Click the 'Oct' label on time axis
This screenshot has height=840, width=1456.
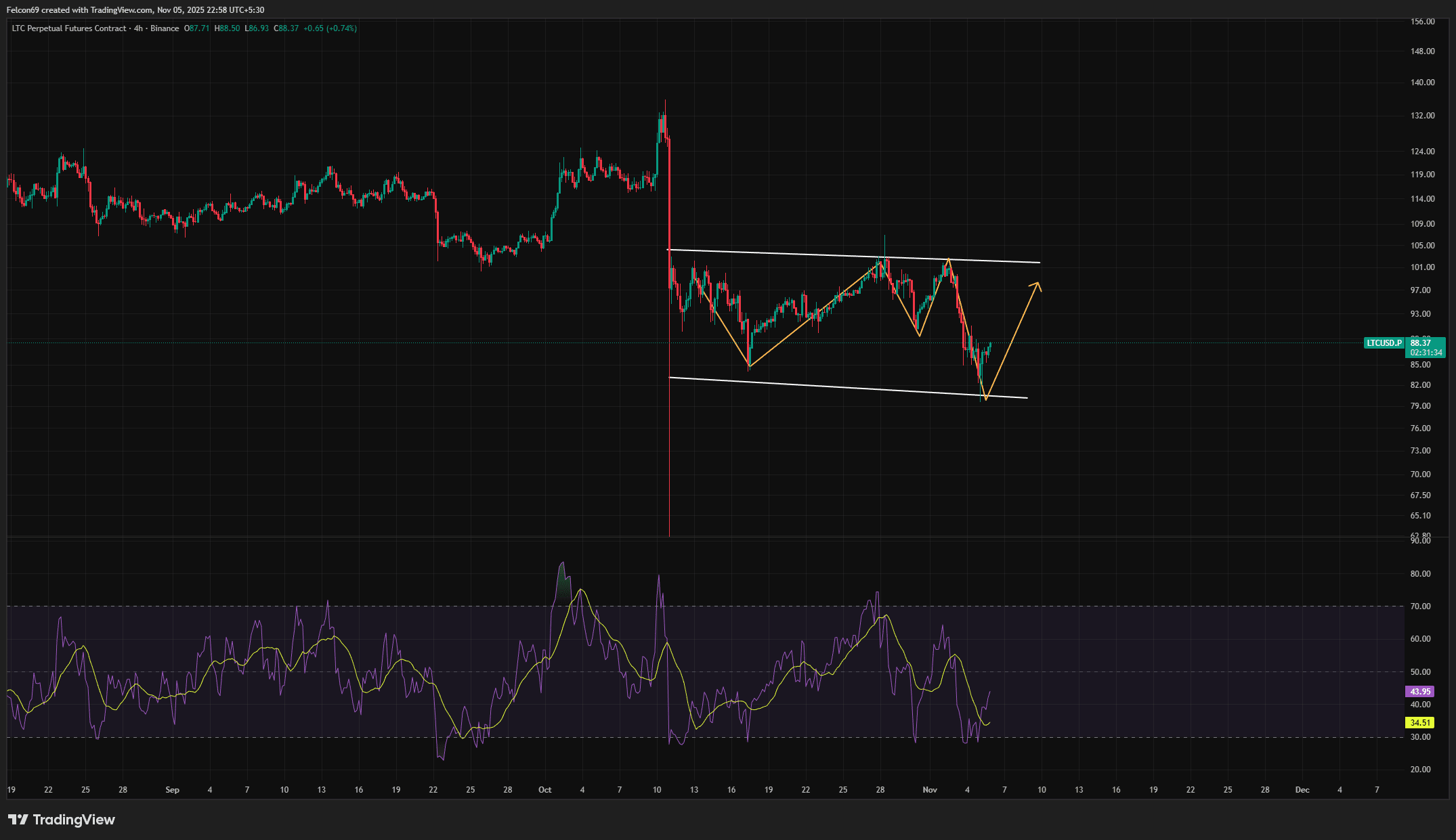544,790
